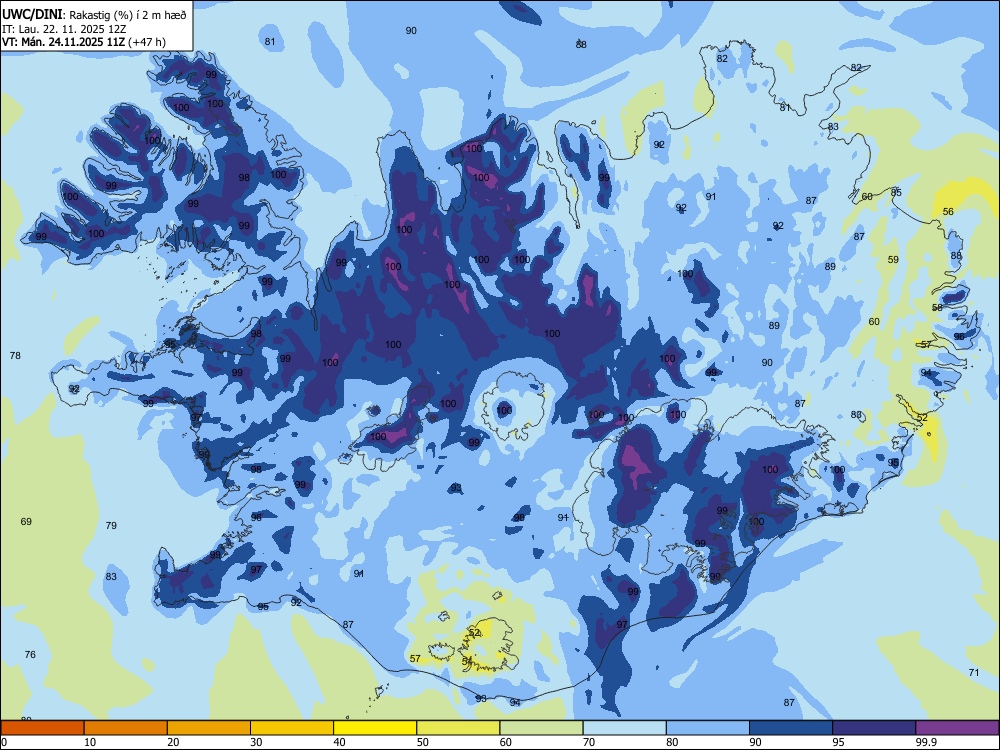Click the humidity value '78' off the west coast
The image size is (1000, 750).
pyautogui.click(x=15, y=355)
